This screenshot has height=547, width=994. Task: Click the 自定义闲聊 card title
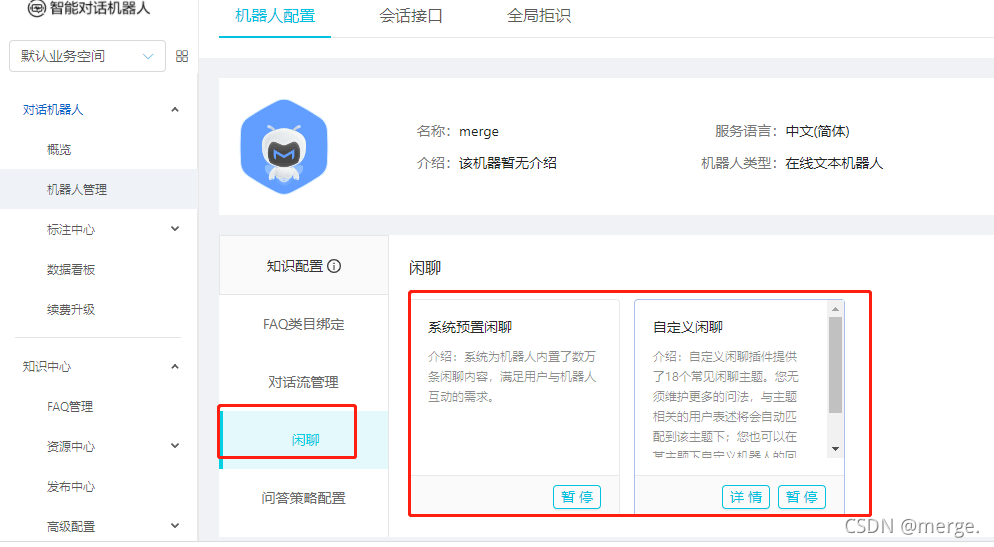(688, 327)
